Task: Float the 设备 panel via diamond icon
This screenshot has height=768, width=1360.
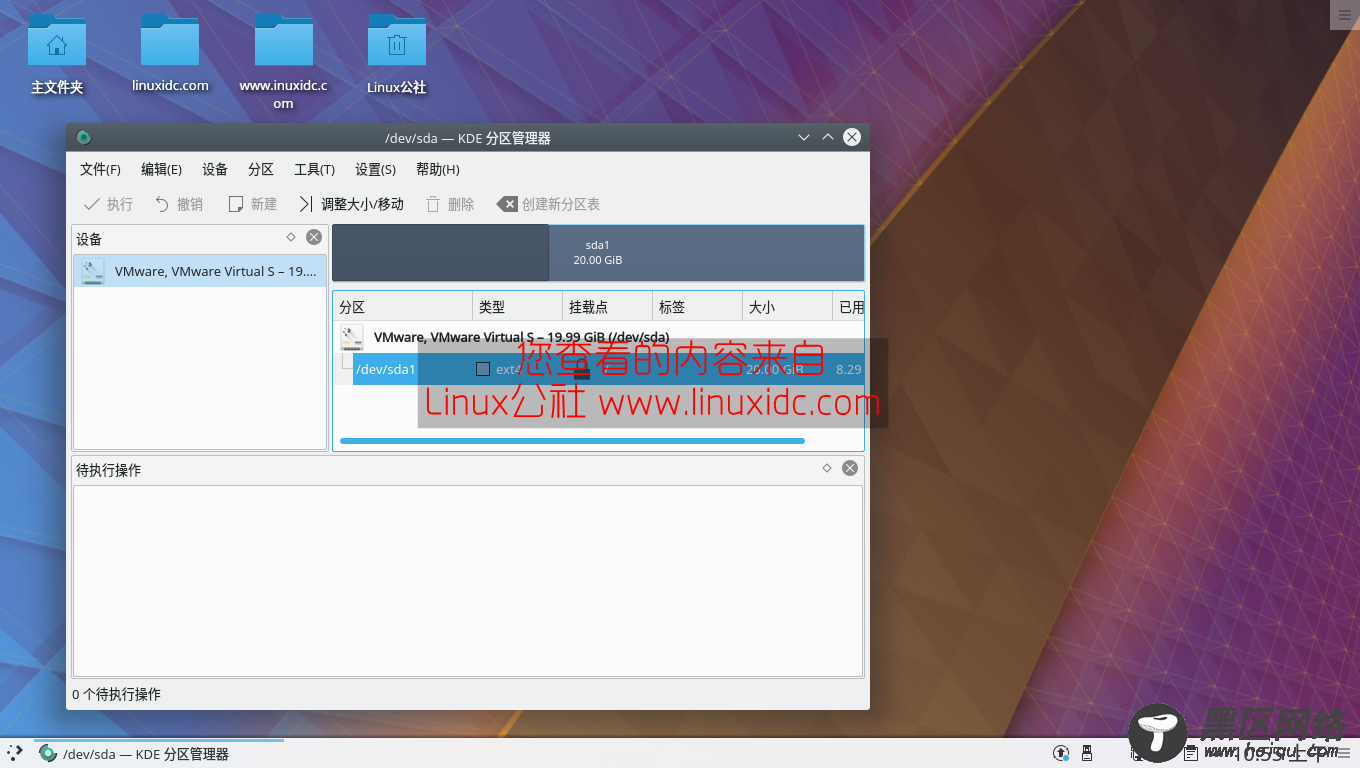Action: pyautogui.click(x=291, y=237)
